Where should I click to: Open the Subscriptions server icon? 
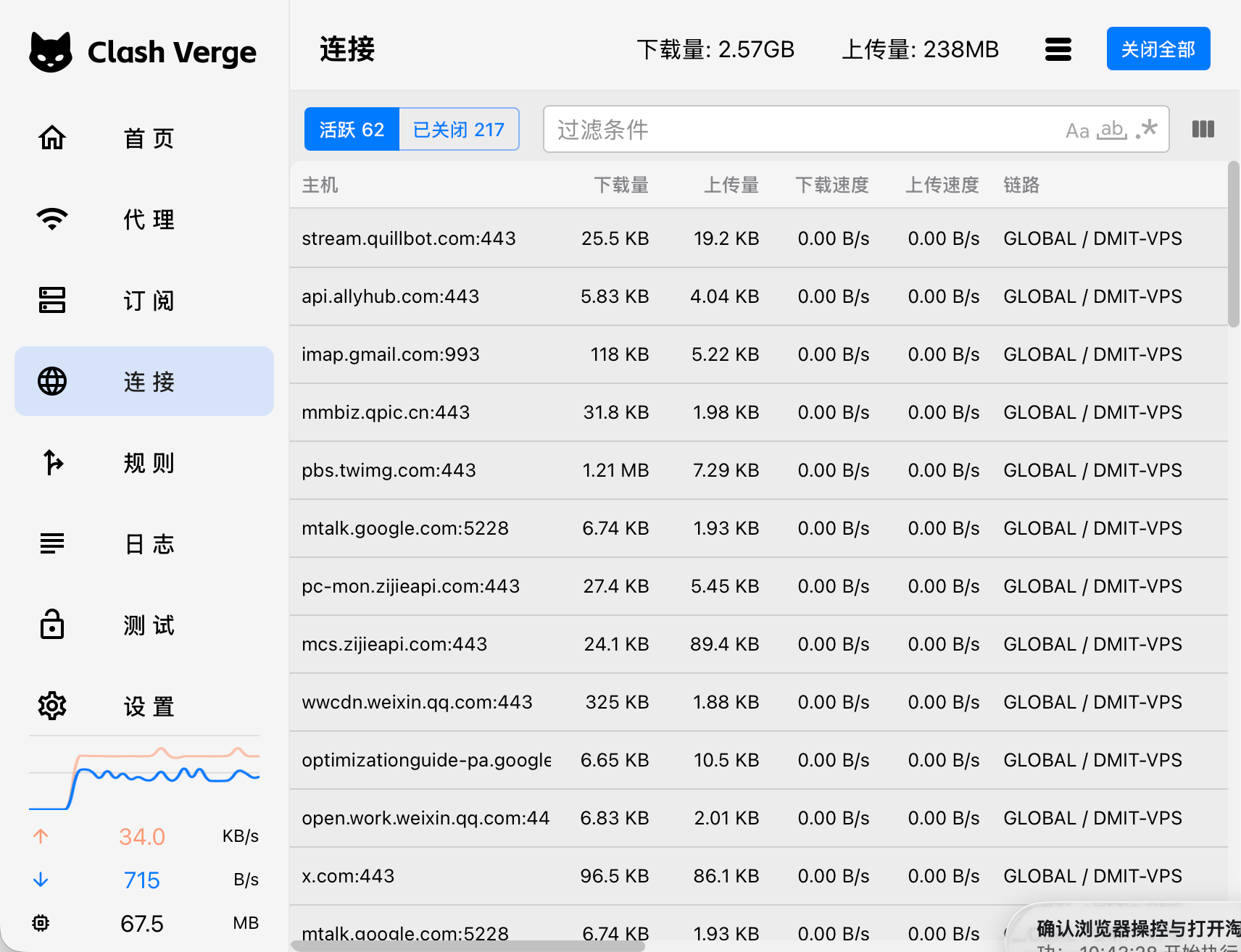(52, 300)
